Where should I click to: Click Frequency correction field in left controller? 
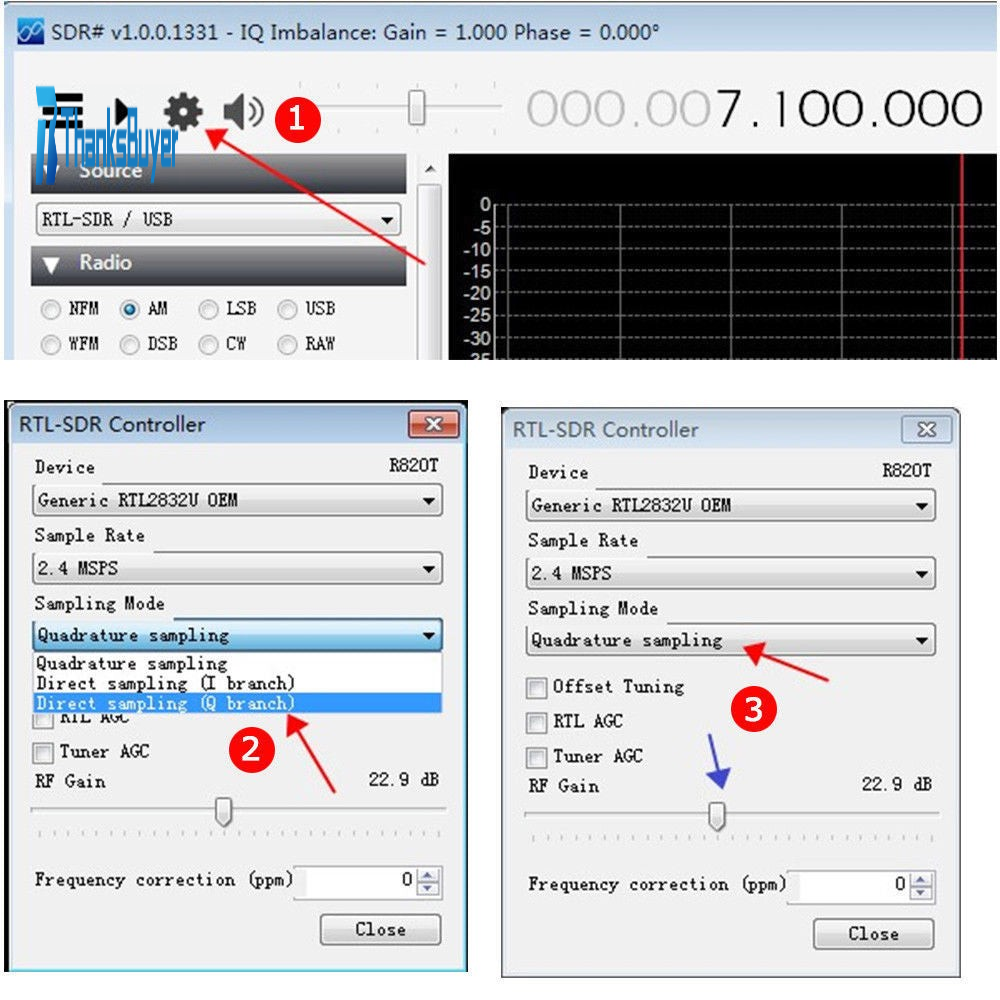(355, 881)
